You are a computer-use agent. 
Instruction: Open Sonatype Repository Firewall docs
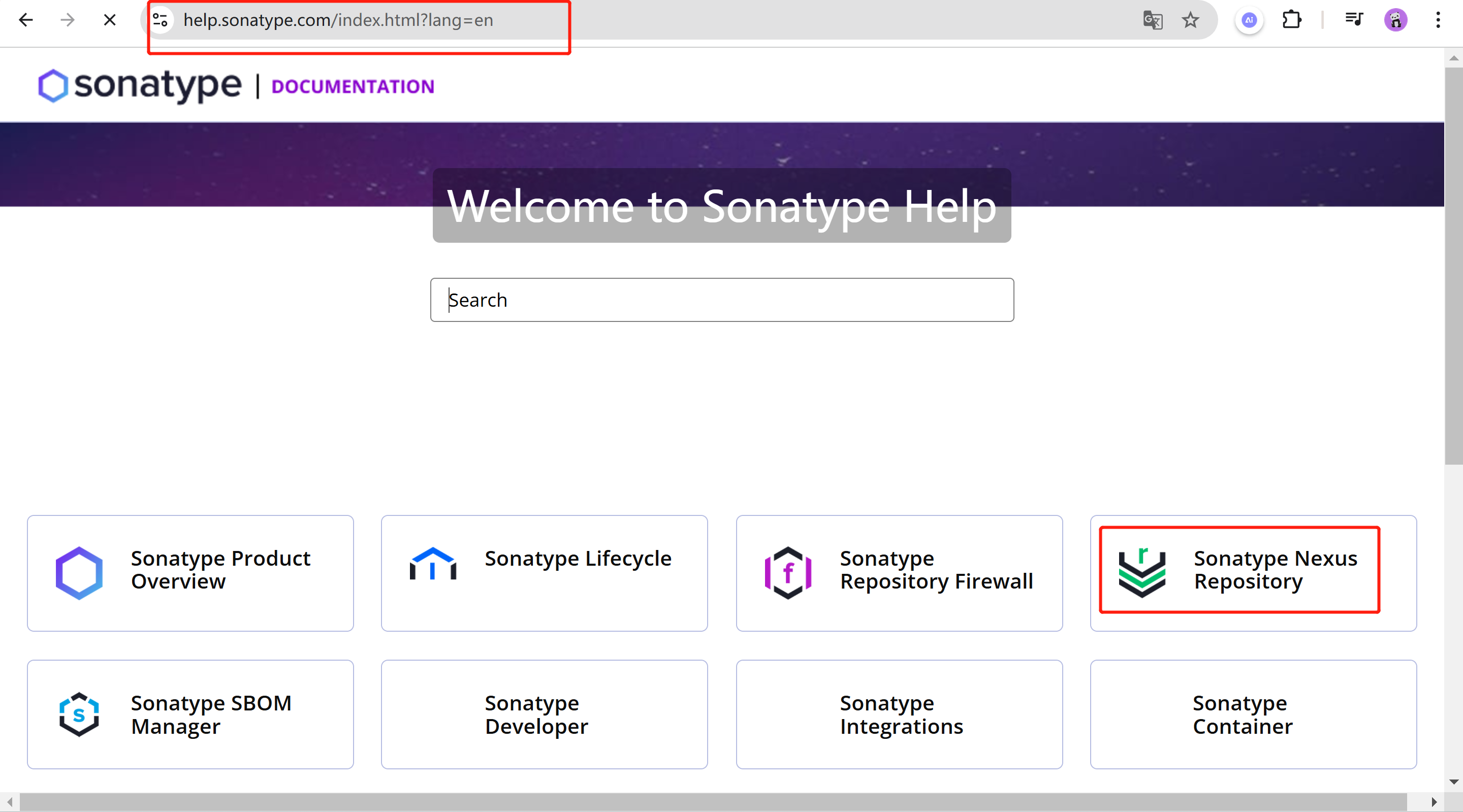[899, 573]
